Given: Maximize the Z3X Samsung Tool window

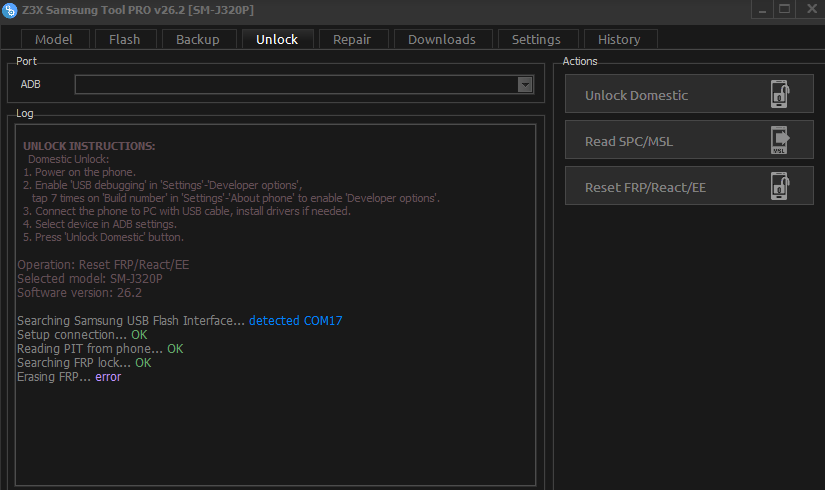Looking at the screenshot, I should (784, 9).
